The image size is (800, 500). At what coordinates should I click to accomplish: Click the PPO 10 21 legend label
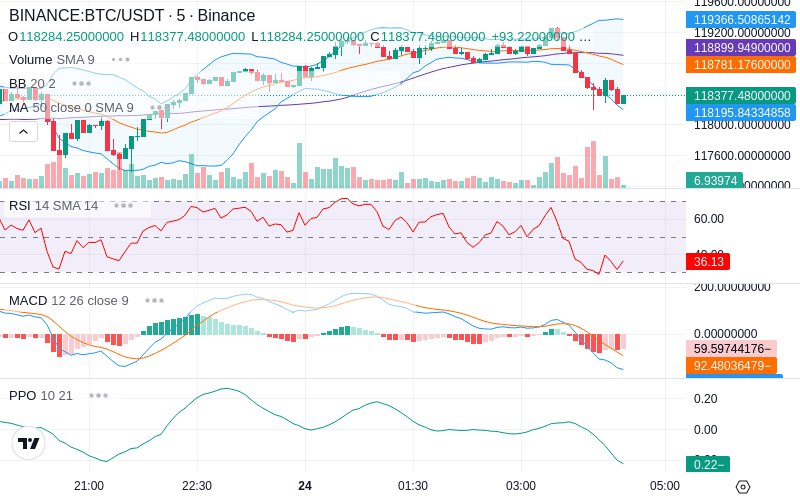[x=41, y=395]
